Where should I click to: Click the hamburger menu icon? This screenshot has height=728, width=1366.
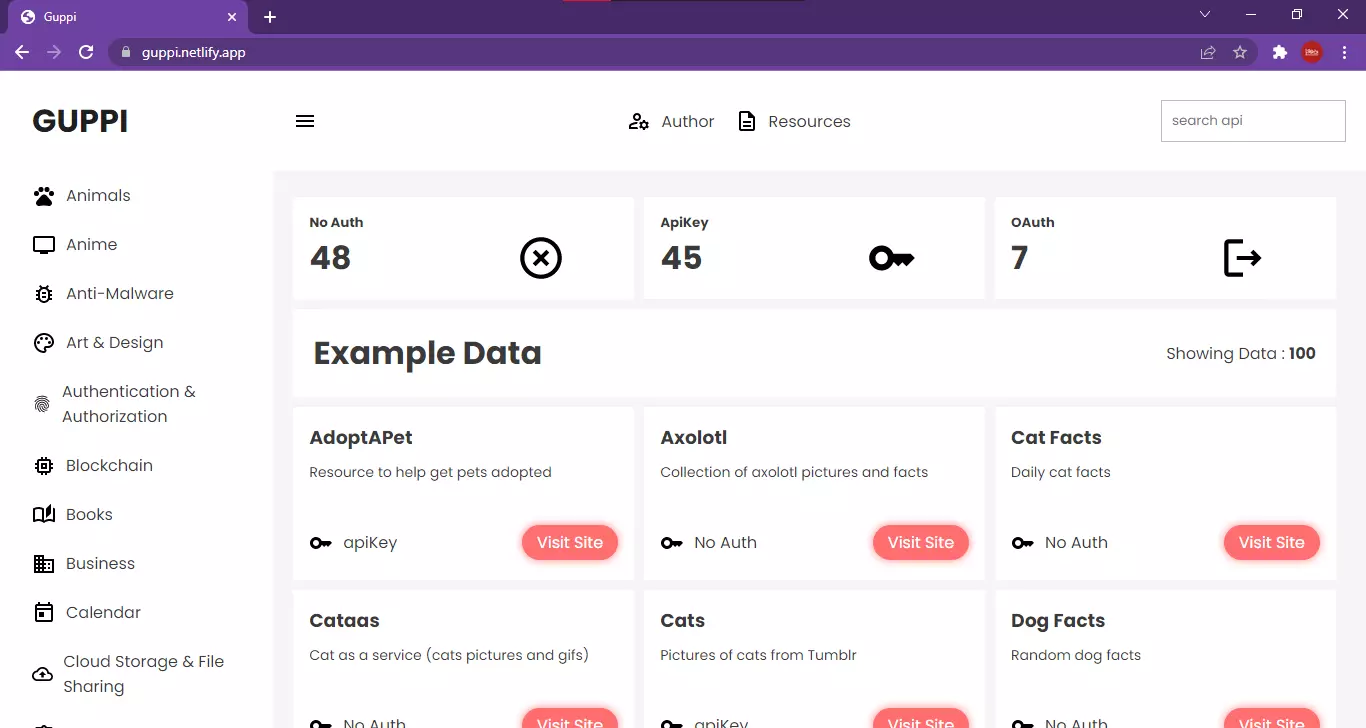tap(305, 121)
